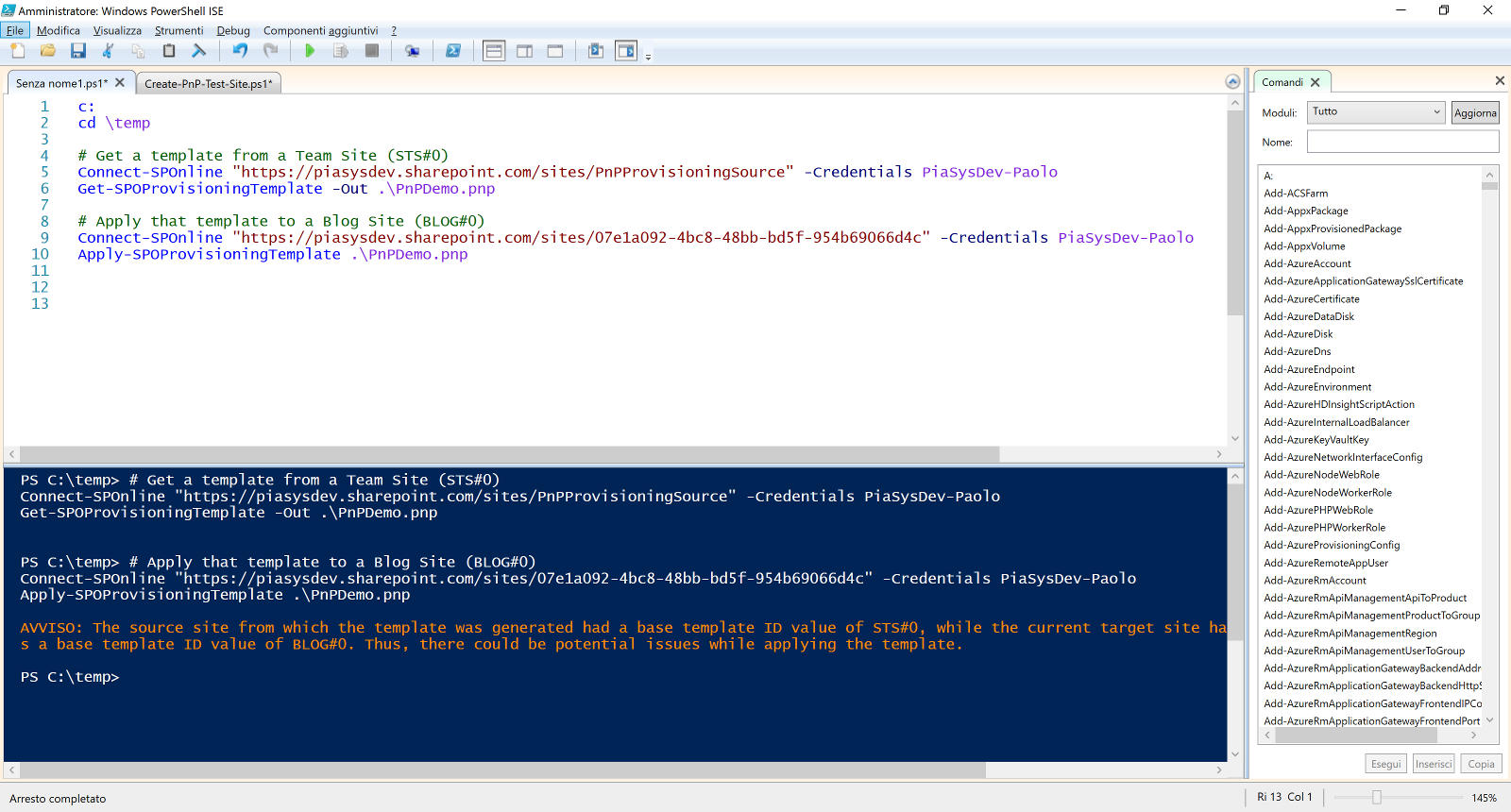
Task: Select Add-AppxPackage in the command list
Action: tap(1306, 211)
